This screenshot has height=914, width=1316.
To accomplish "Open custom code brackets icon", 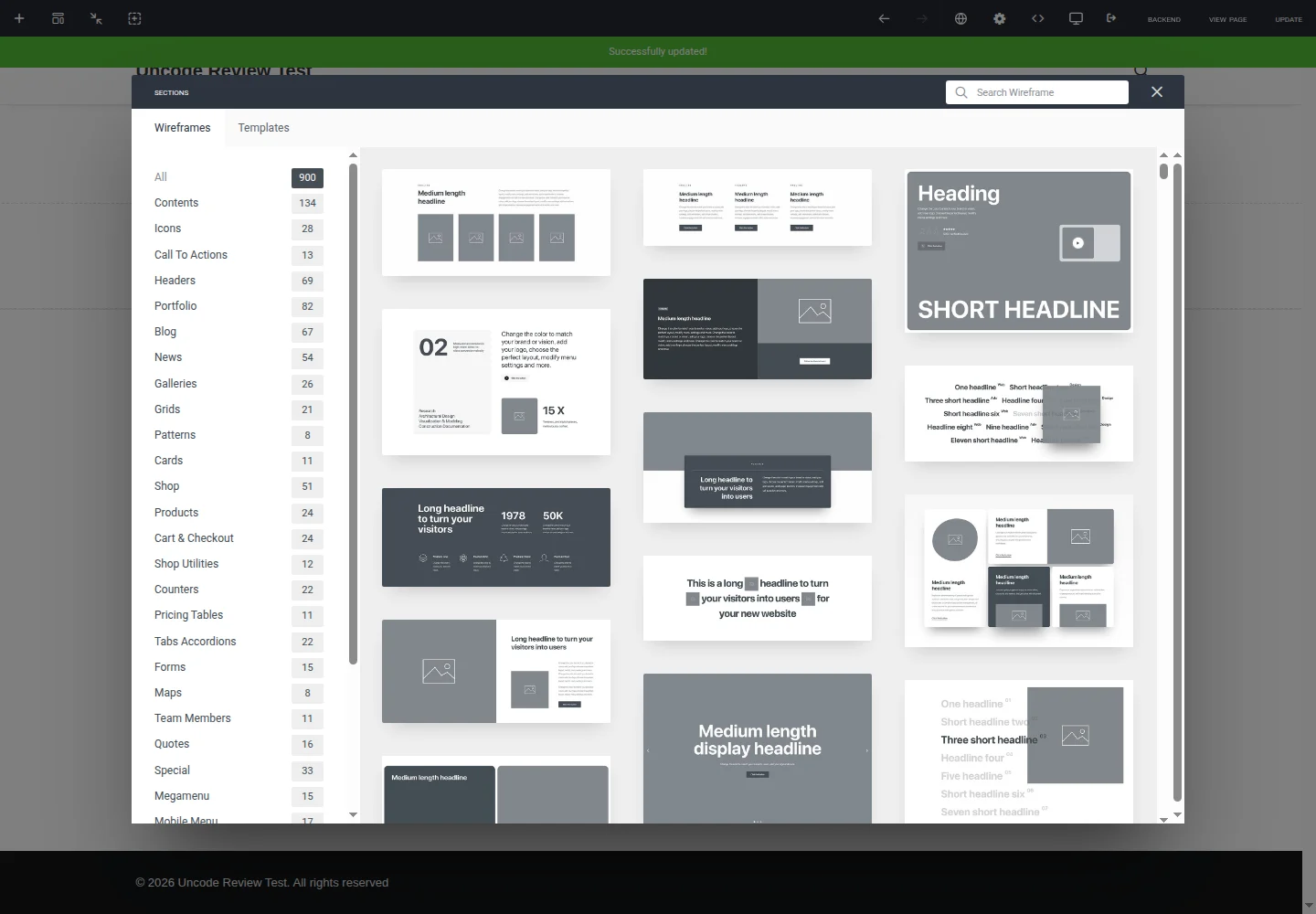I will pyautogui.click(x=1037, y=18).
